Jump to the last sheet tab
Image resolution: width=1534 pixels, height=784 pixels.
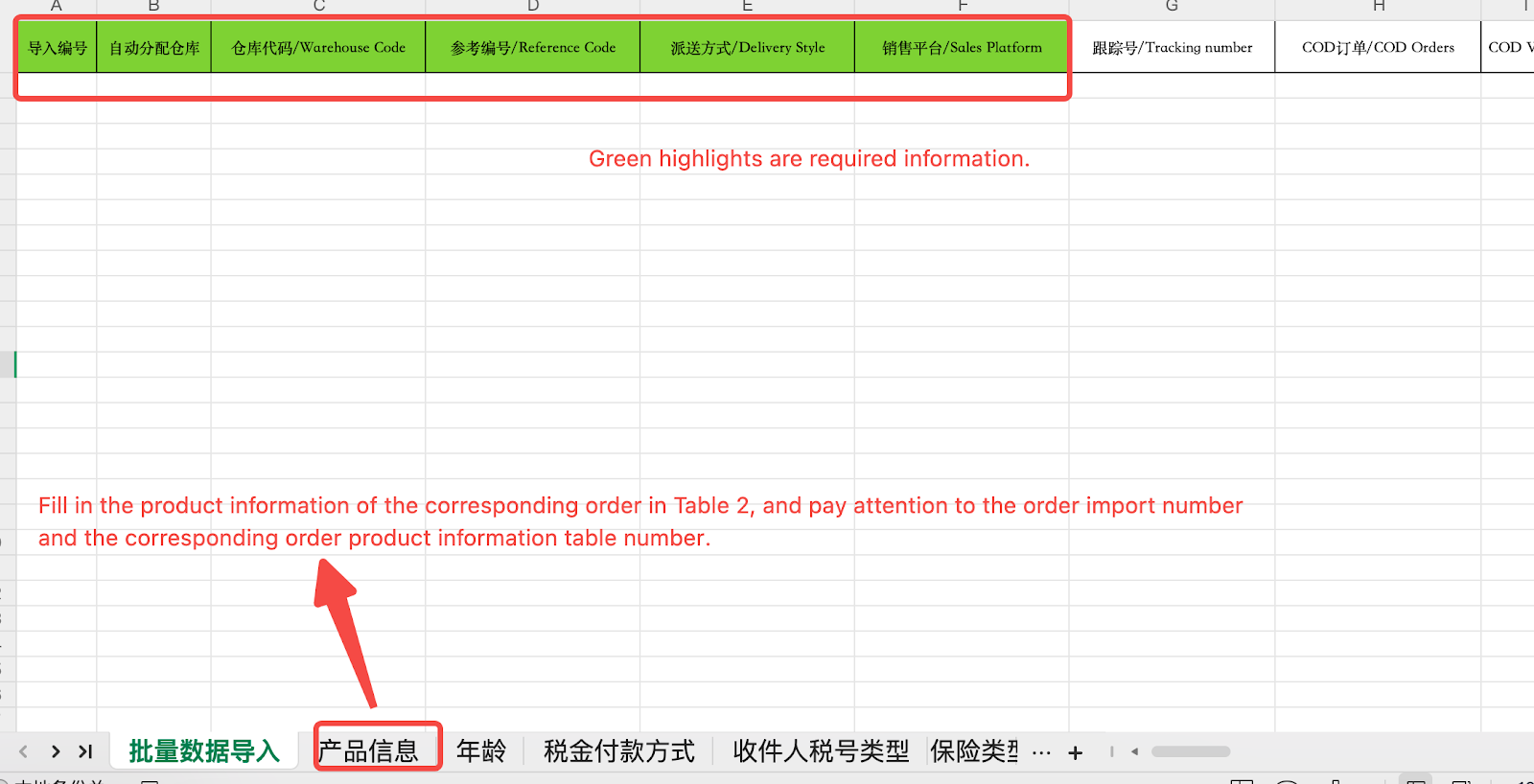point(85,752)
